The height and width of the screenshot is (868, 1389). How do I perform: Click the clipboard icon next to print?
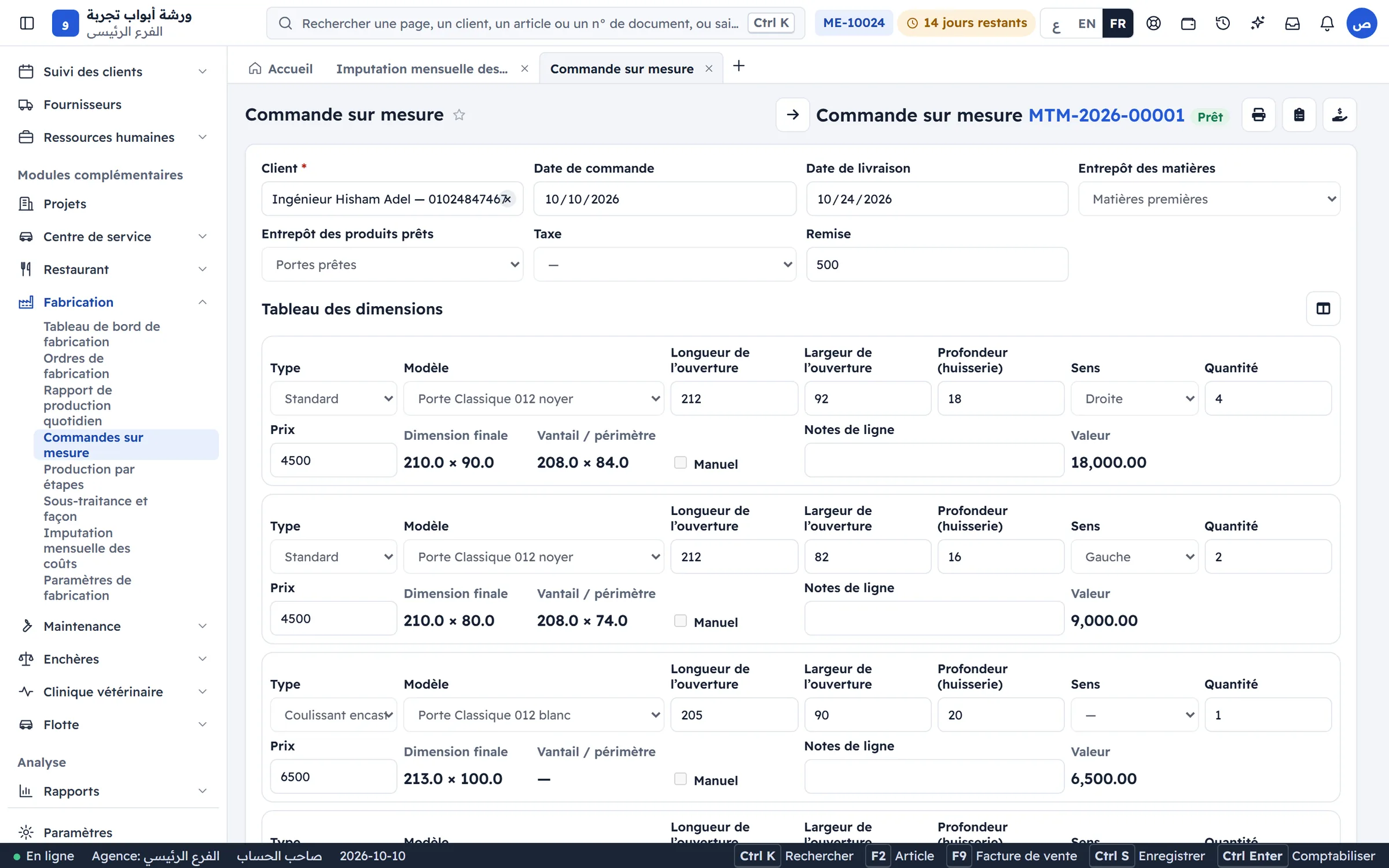1299,115
